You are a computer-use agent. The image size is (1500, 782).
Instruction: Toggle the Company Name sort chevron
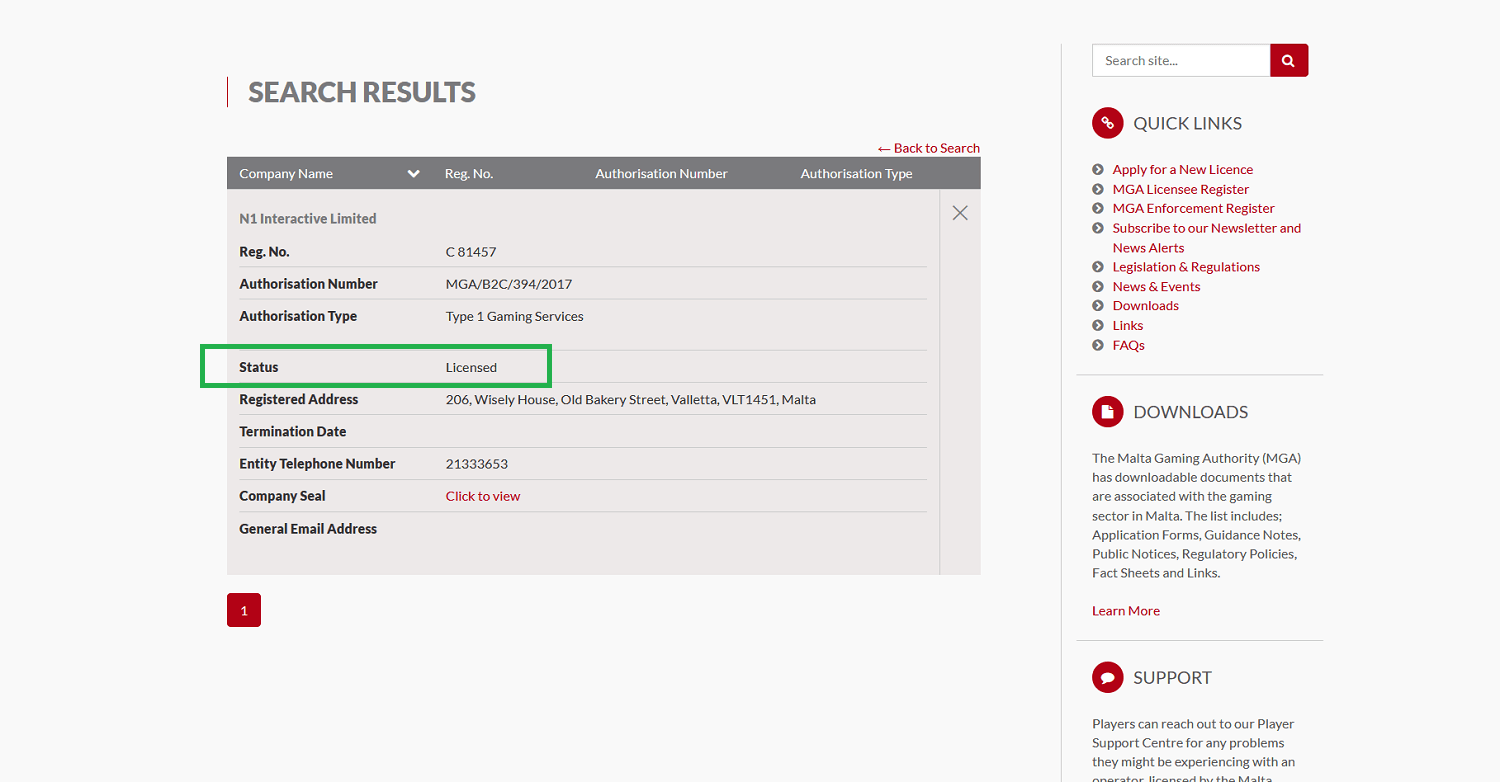(x=413, y=174)
